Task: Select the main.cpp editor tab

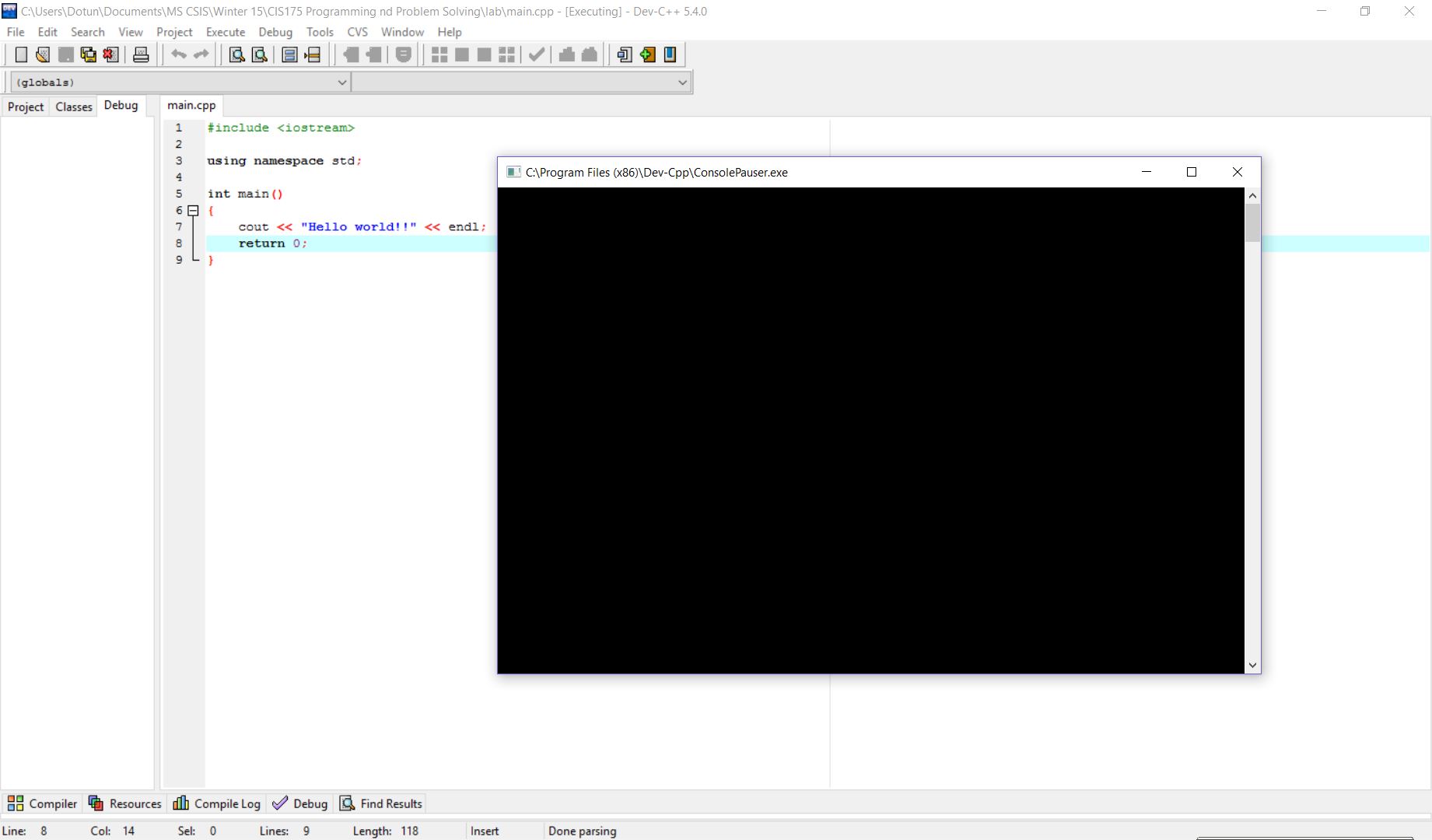Action: point(191,105)
